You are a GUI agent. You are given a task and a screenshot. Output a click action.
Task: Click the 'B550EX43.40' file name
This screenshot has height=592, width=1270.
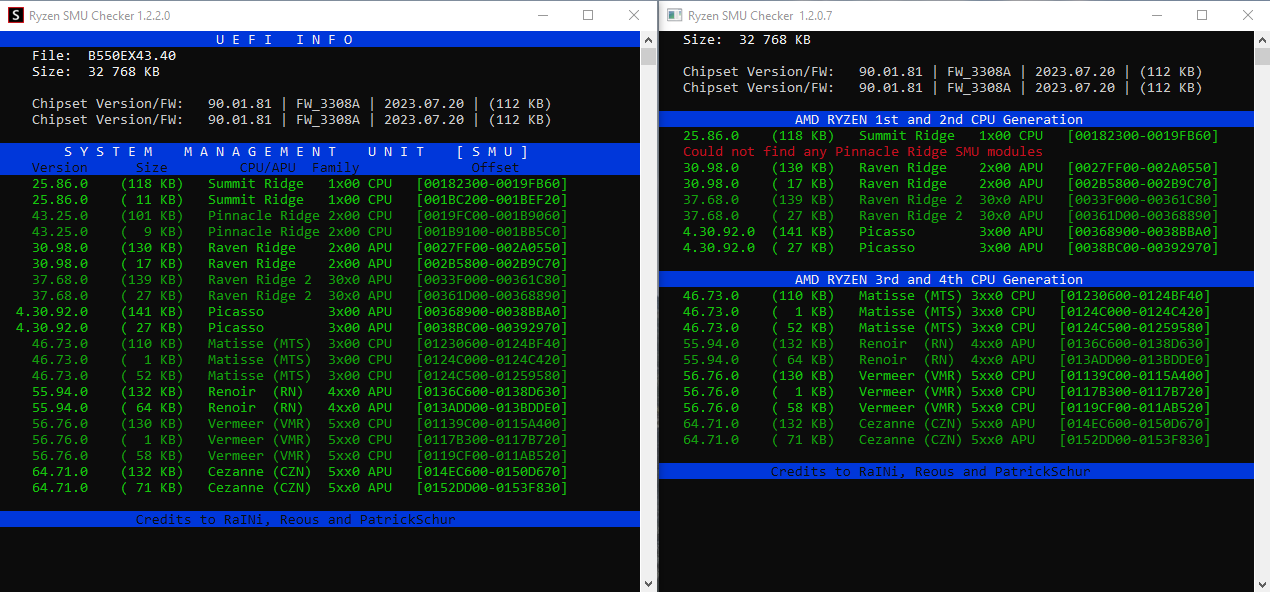pos(132,56)
